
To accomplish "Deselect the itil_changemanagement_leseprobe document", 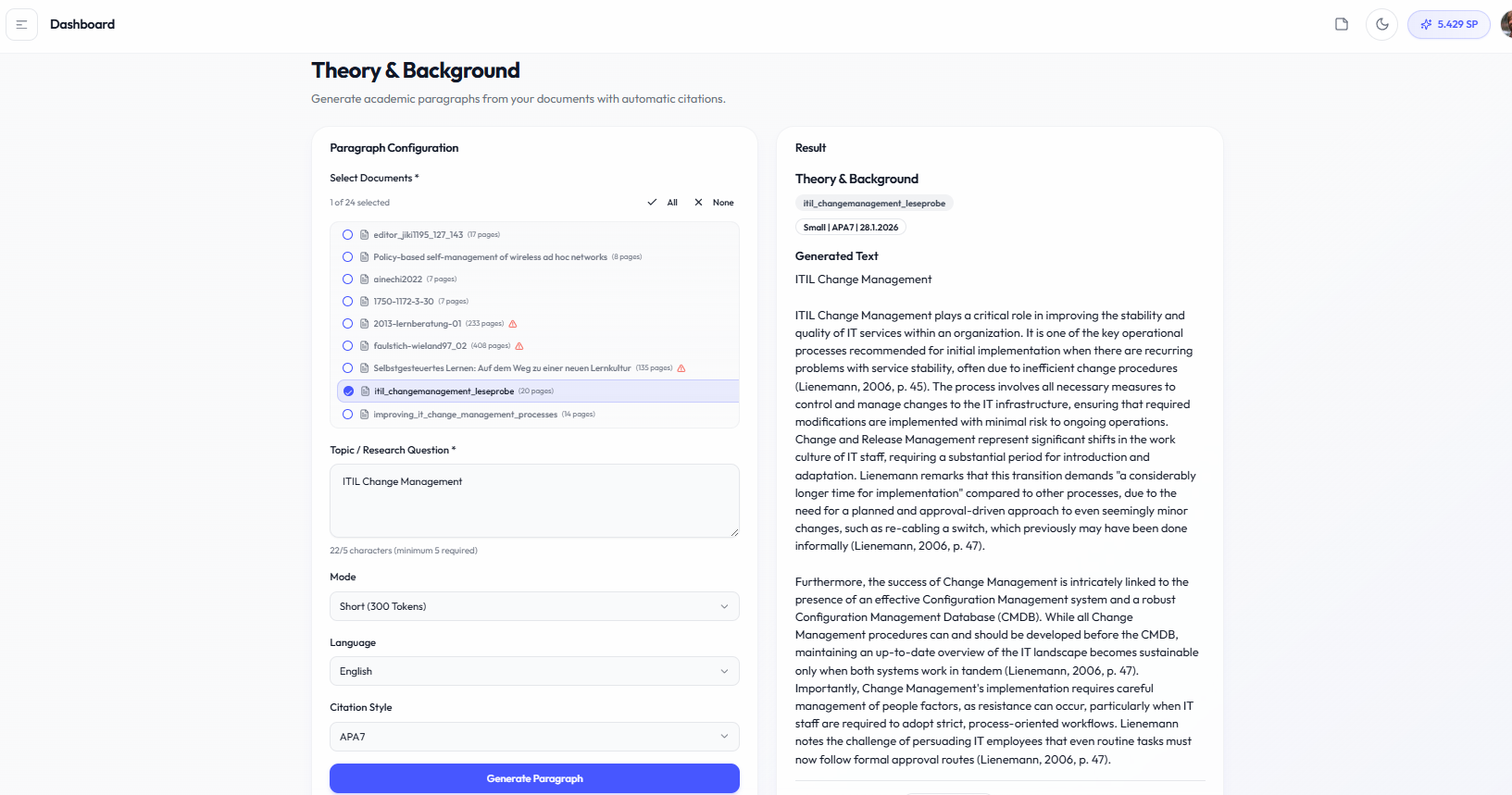I will point(348,391).
